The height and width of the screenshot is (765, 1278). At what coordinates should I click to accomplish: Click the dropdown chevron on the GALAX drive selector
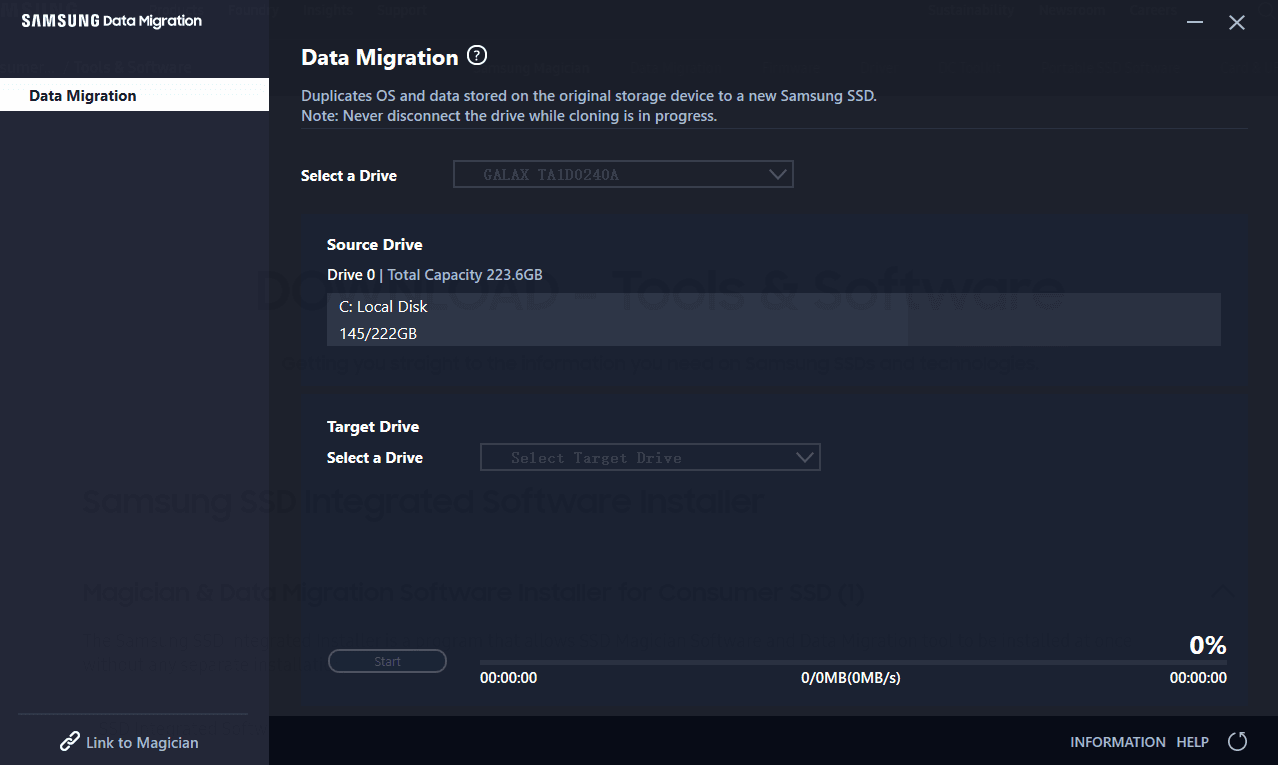777,174
